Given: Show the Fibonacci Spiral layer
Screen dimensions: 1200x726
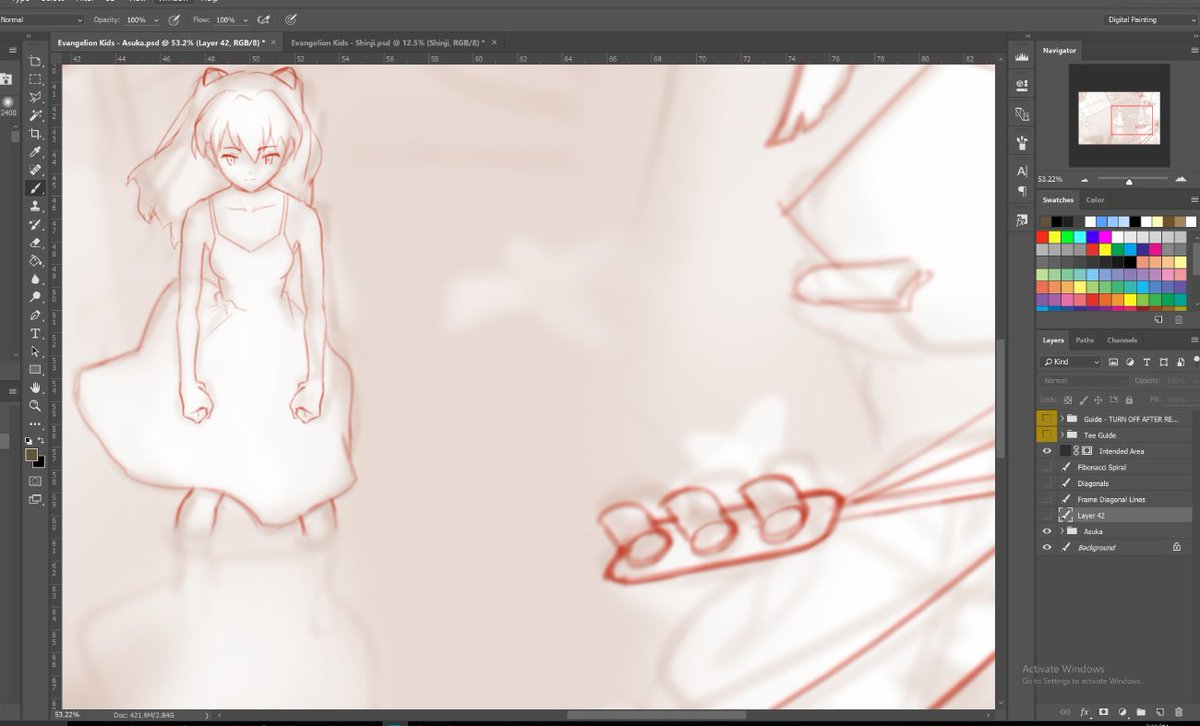Looking at the screenshot, I should coord(1047,467).
